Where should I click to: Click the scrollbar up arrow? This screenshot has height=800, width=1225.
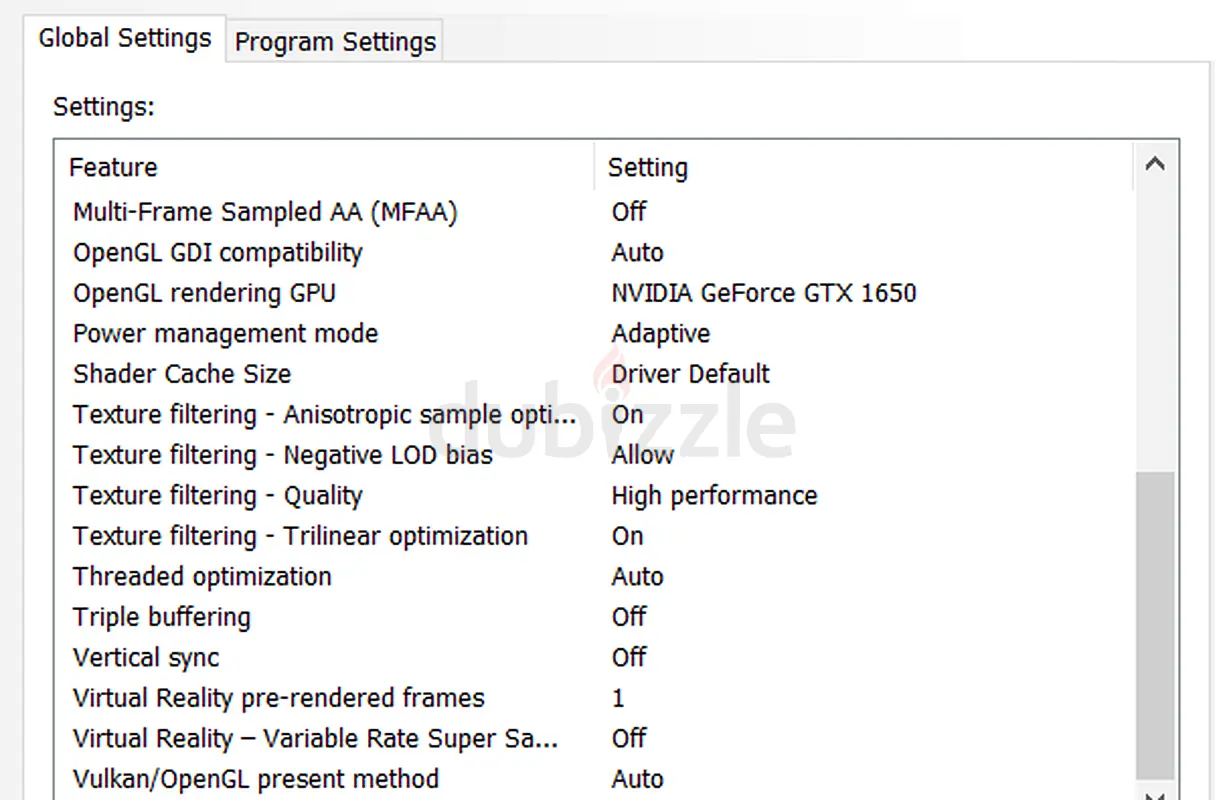[1154, 164]
